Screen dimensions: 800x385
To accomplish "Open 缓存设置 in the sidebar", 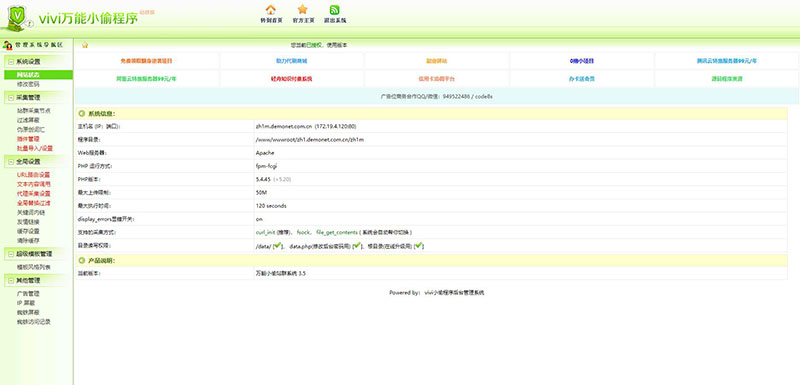I will coord(28,231).
